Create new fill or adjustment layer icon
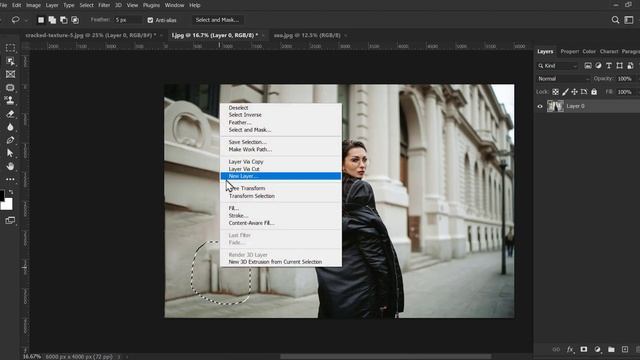Image resolution: width=640 pixels, height=360 pixels. point(598,349)
